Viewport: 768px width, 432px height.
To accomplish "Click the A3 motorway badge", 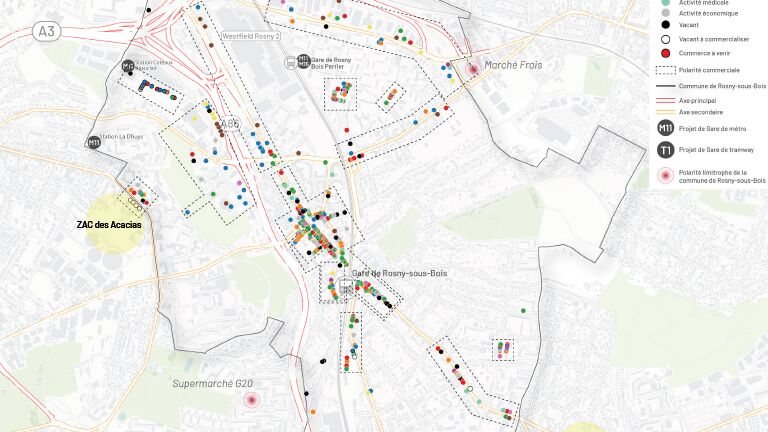I will point(46,32).
